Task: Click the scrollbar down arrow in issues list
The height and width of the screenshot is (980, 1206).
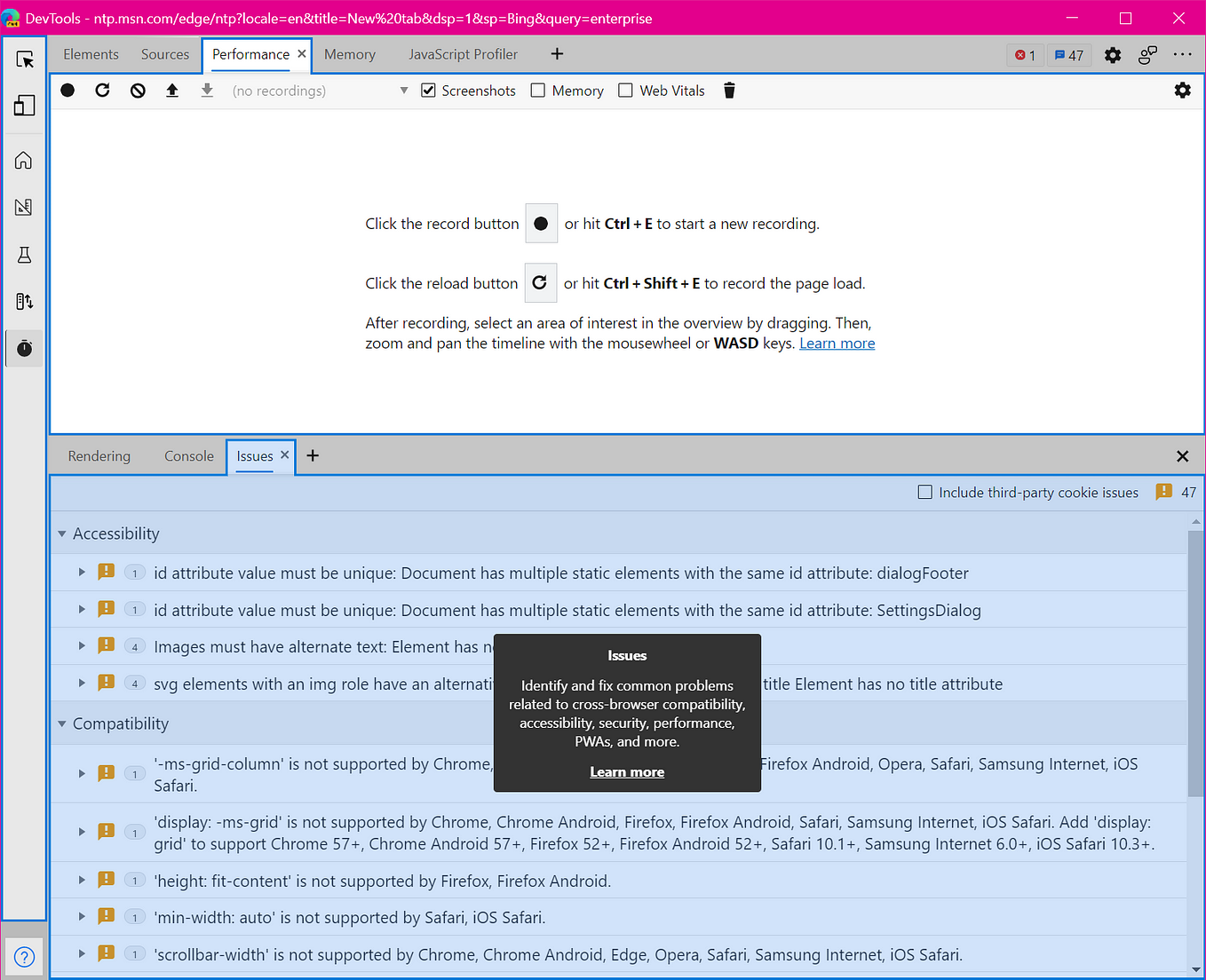Action: click(1196, 969)
